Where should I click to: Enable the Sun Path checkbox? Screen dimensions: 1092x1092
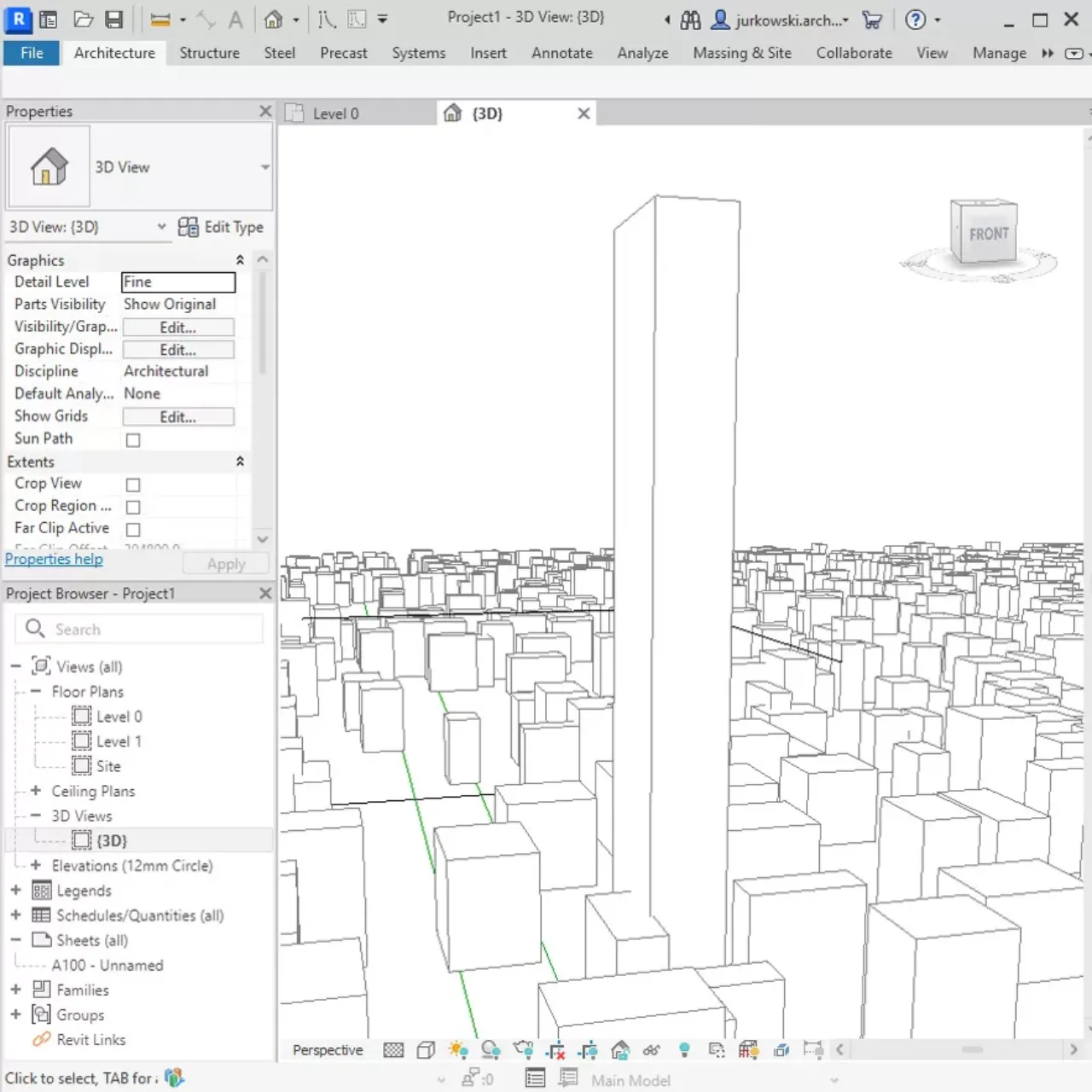click(x=133, y=440)
